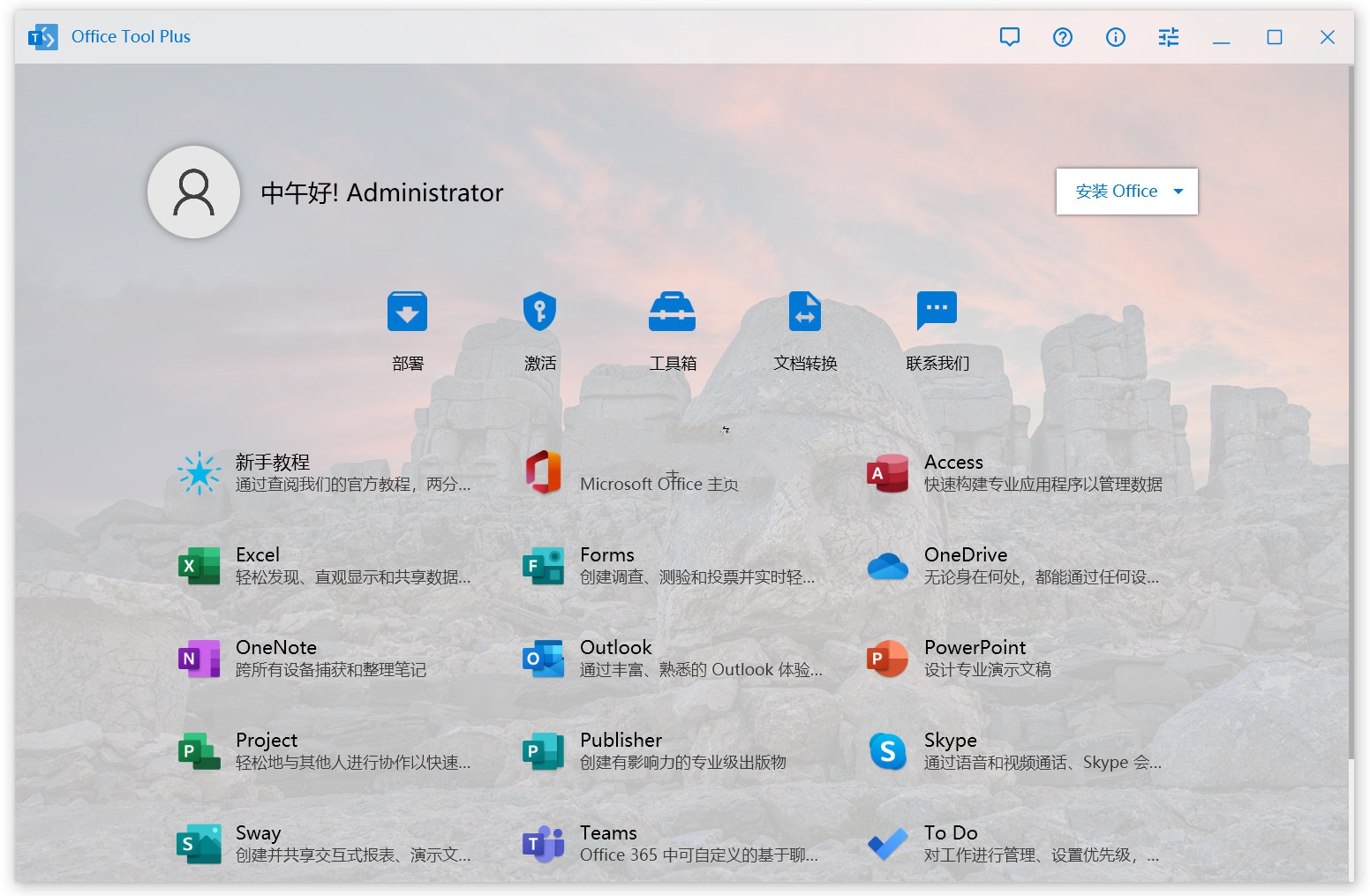The width and height of the screenshot is (1370, 896).
Task: Open the Forms title link
Action: (606, 554)
